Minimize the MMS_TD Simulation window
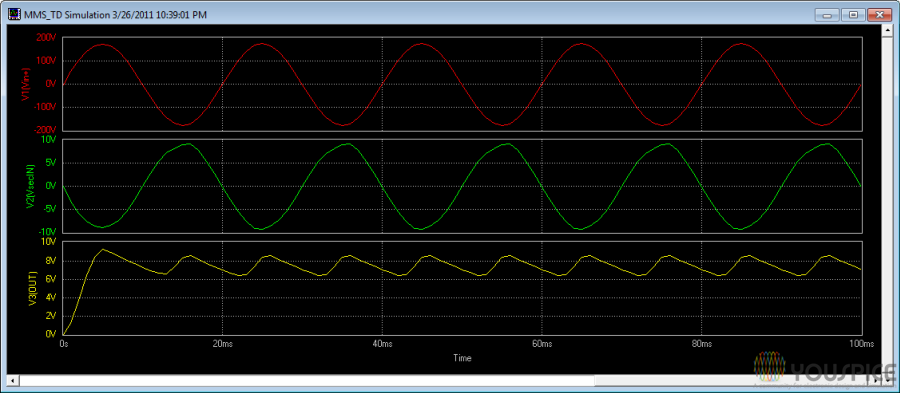The image size is (900, 393). (828, 15)
